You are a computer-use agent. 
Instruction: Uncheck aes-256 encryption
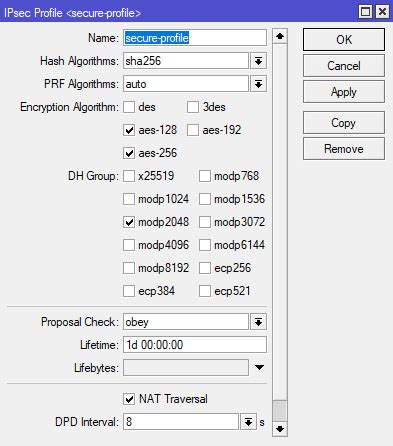click(129, 153)
